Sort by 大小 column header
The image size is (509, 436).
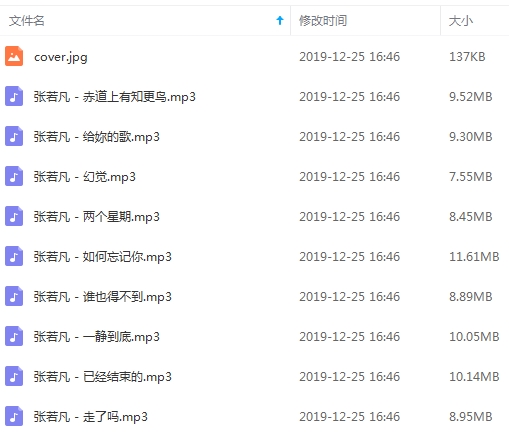[x=461, y=21]
